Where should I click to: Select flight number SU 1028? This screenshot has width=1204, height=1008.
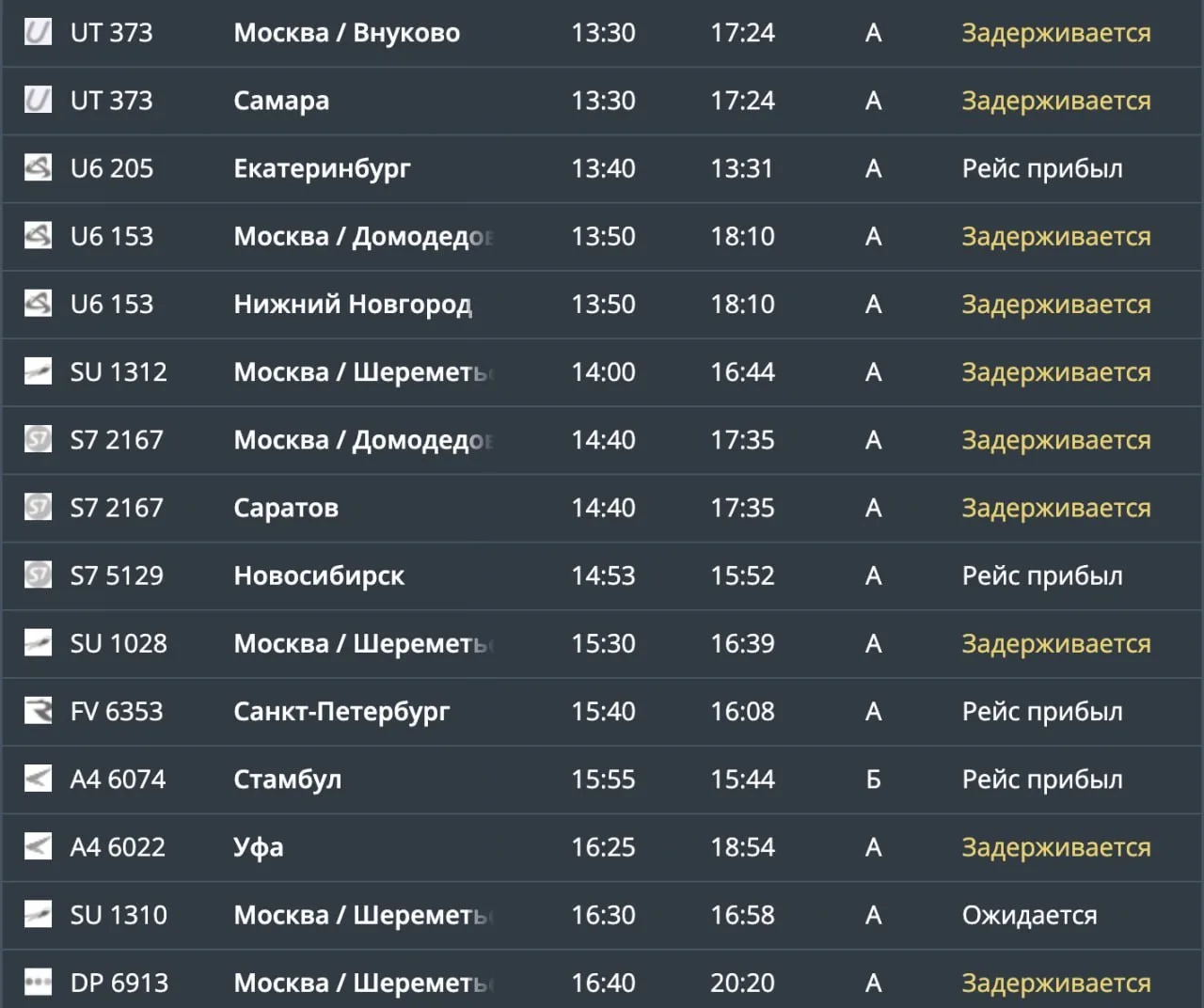tap(119, 643)
